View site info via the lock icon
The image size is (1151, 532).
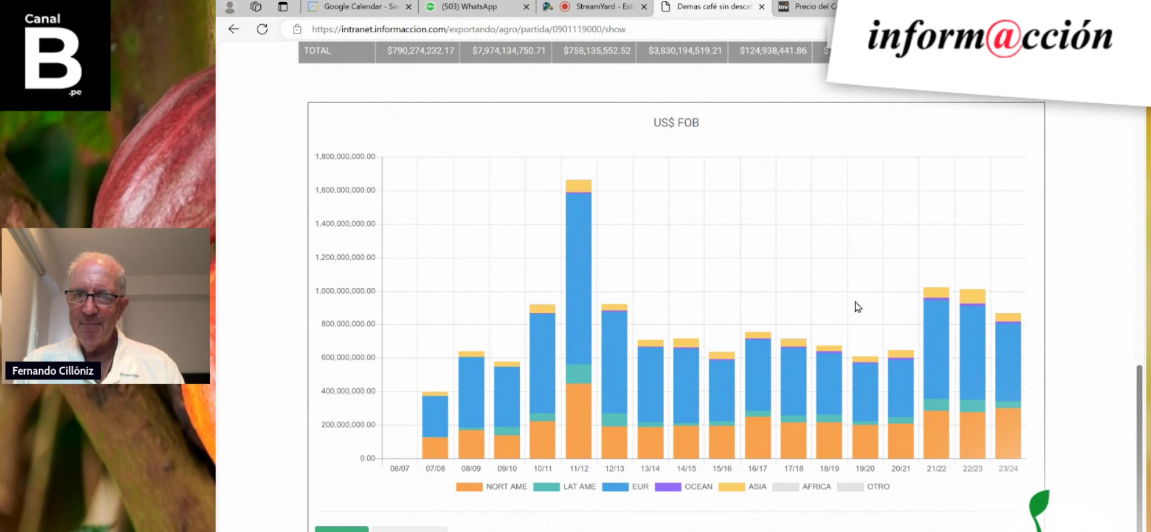tap(297, 29)
